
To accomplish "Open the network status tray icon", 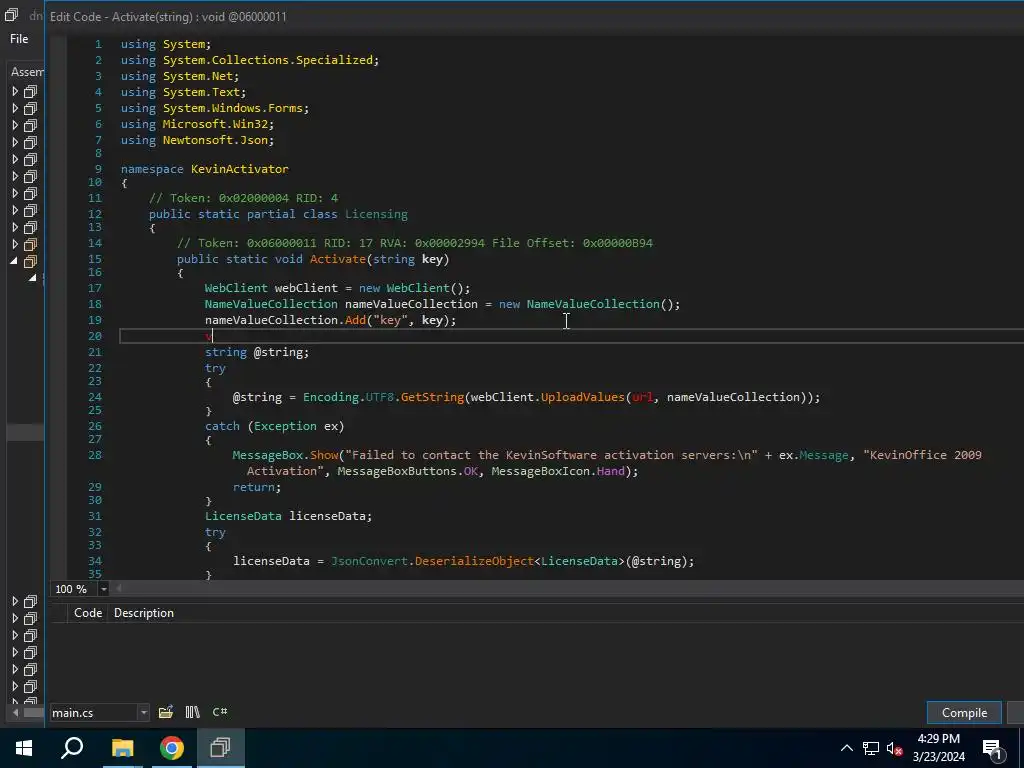I will click(x=871, y=748).
